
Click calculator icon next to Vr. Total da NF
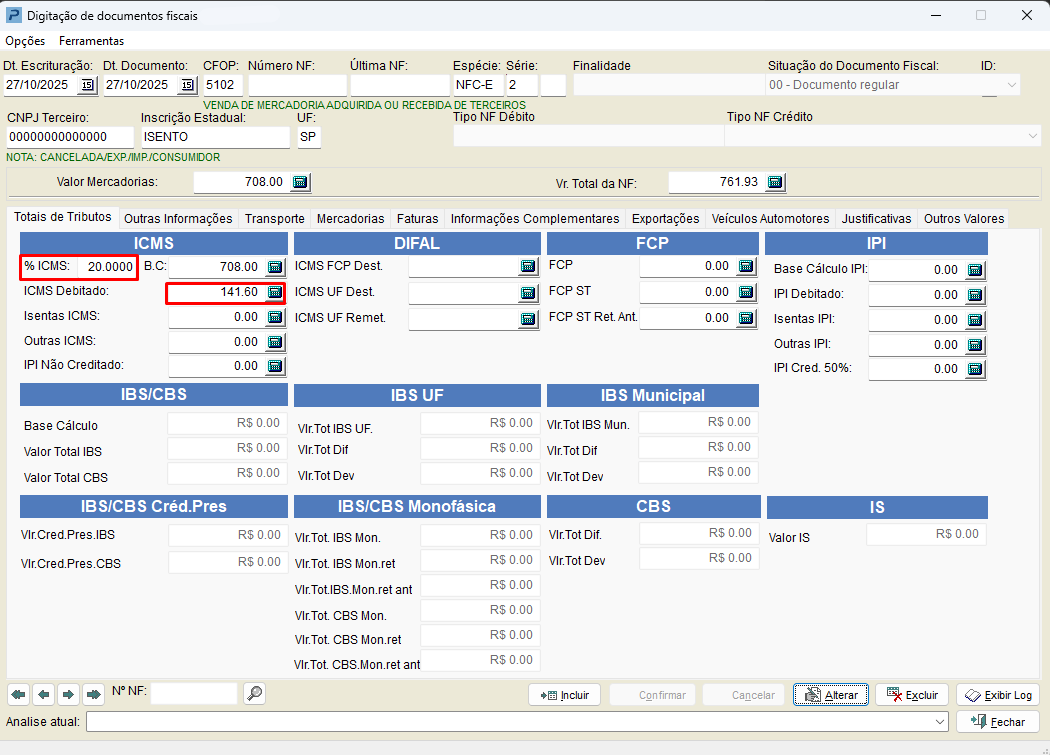(775, 182)
